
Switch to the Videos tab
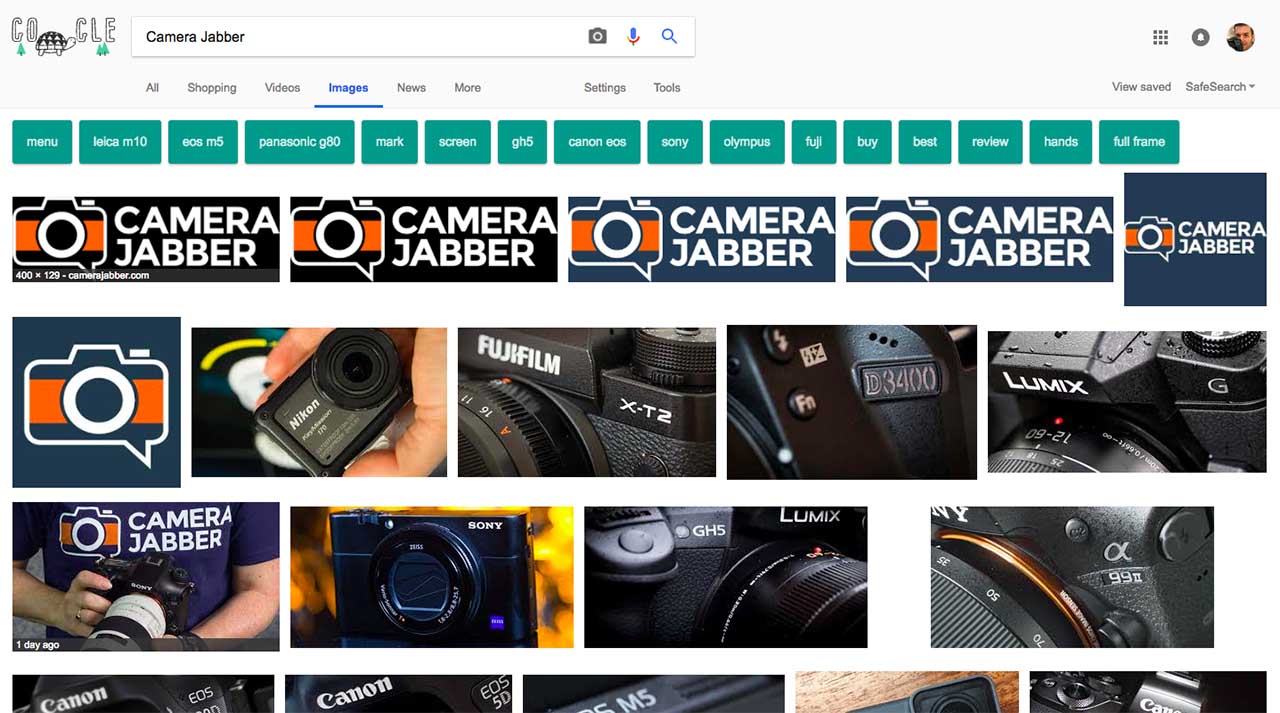282,88
